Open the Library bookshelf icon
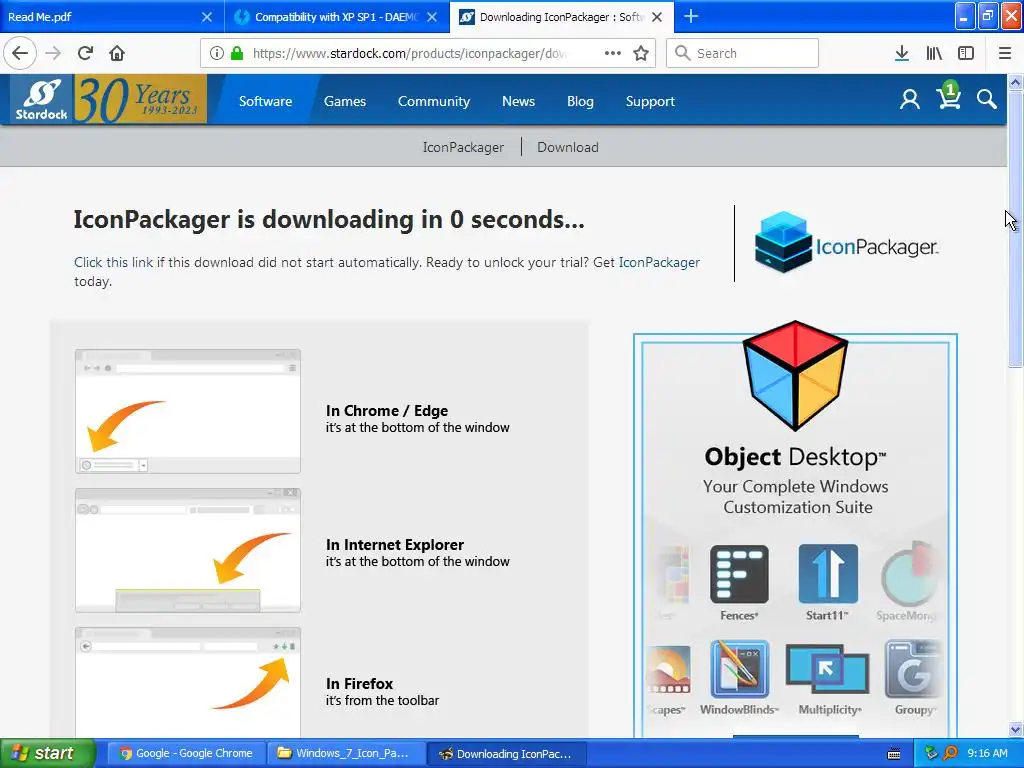This screenshot has height=768, width=1024. (x=934, y=53)
